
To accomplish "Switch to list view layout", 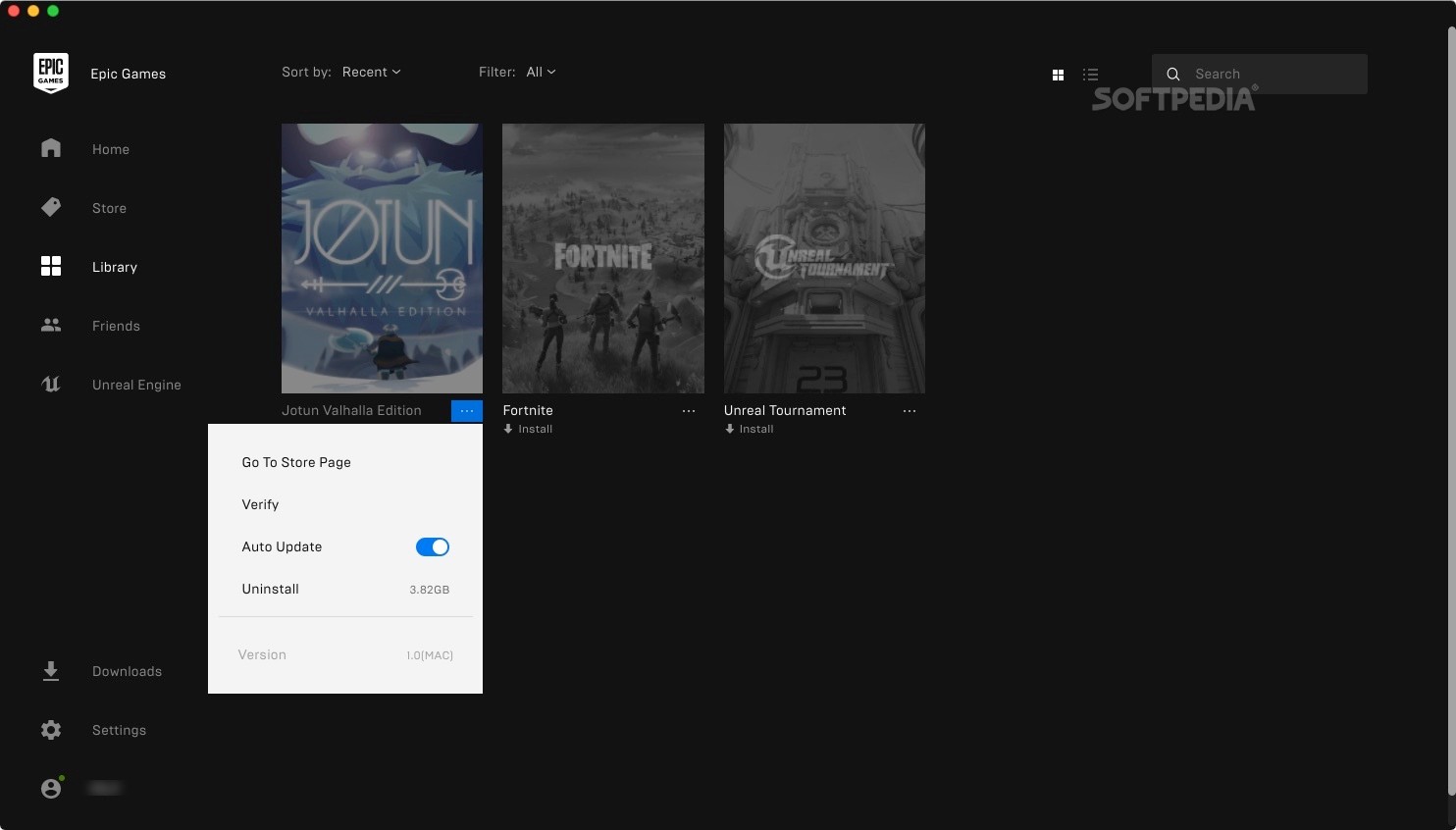I will tap(1090, 75).
